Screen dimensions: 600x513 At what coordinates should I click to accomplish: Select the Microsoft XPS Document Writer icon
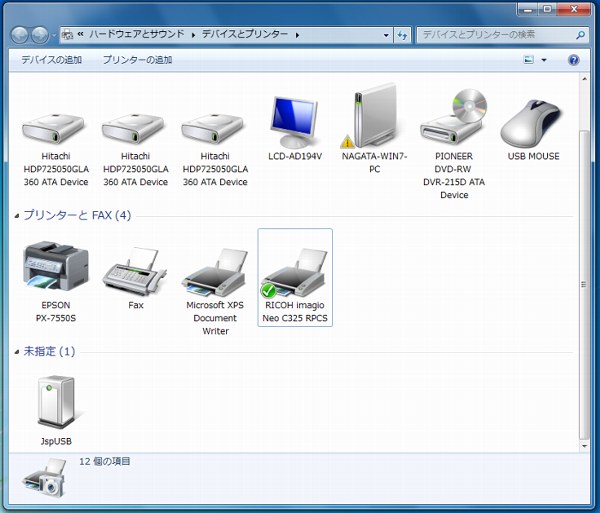coord(215,272)
